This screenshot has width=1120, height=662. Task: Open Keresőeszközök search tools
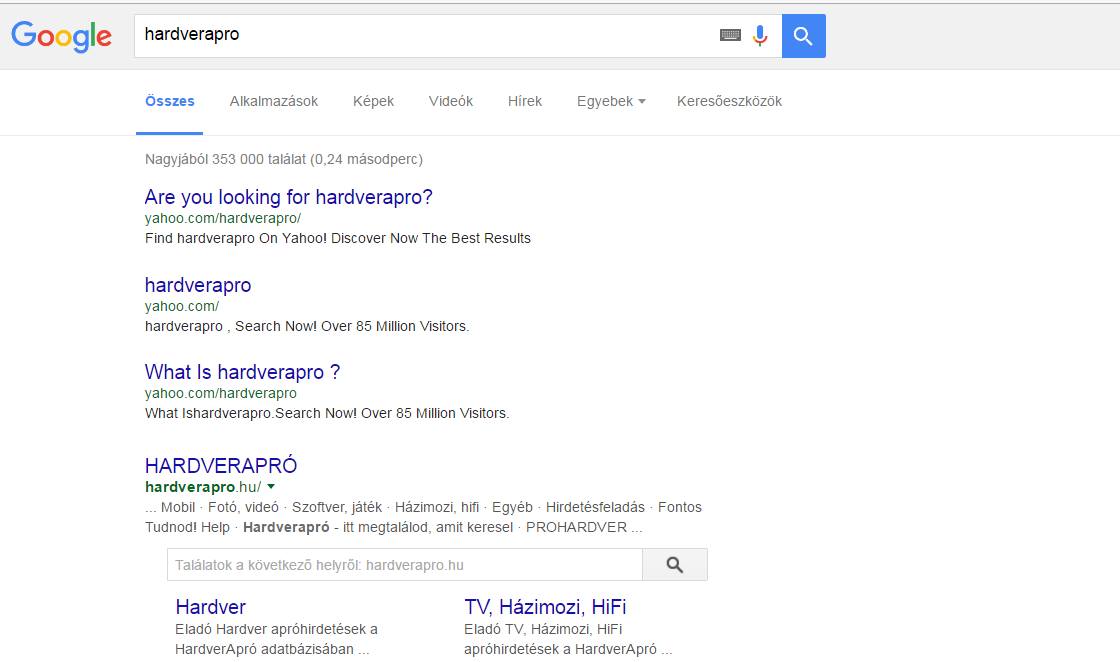729,101
